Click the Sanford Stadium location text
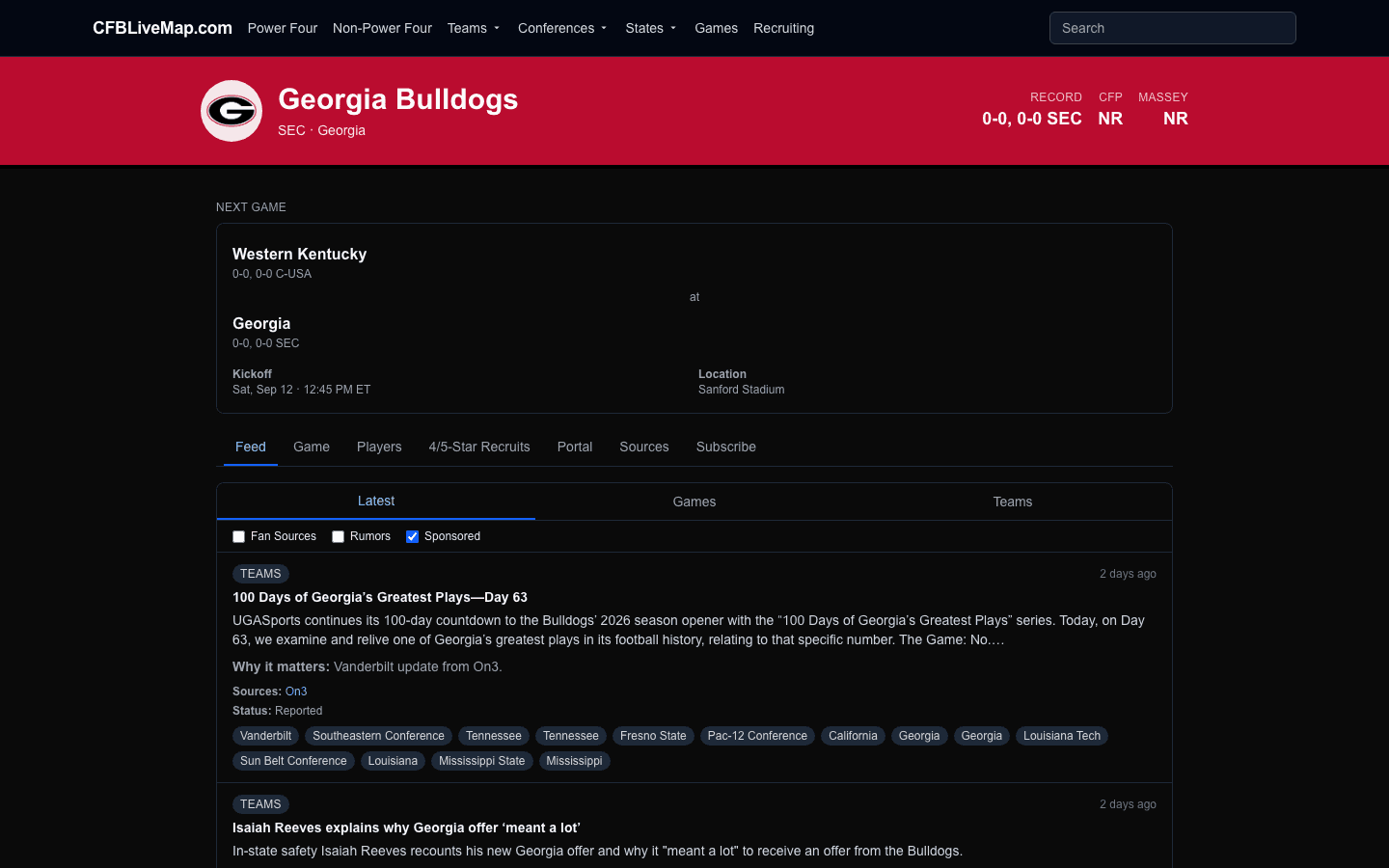This screenshot has height=868, width=1389. point(741,390)
